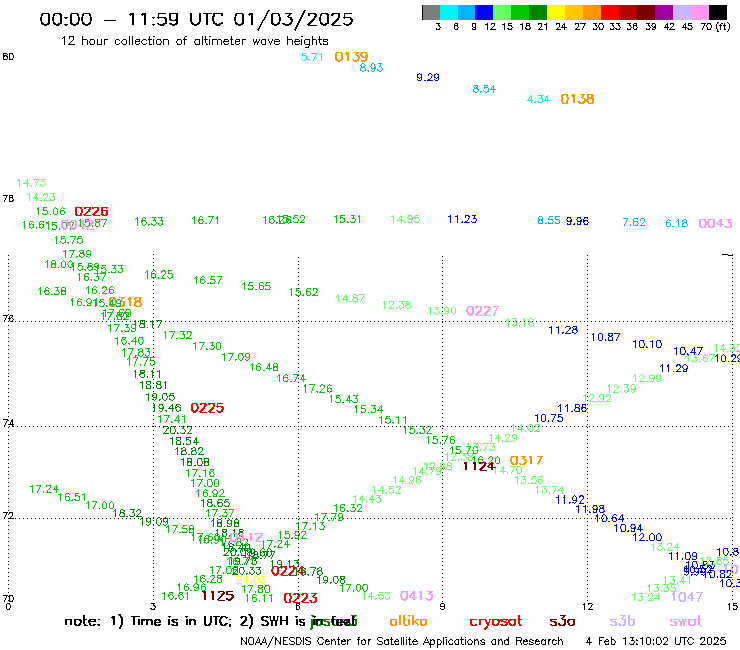
Task: Click the red '0223' cryosat time label
Action: (300, 598)
